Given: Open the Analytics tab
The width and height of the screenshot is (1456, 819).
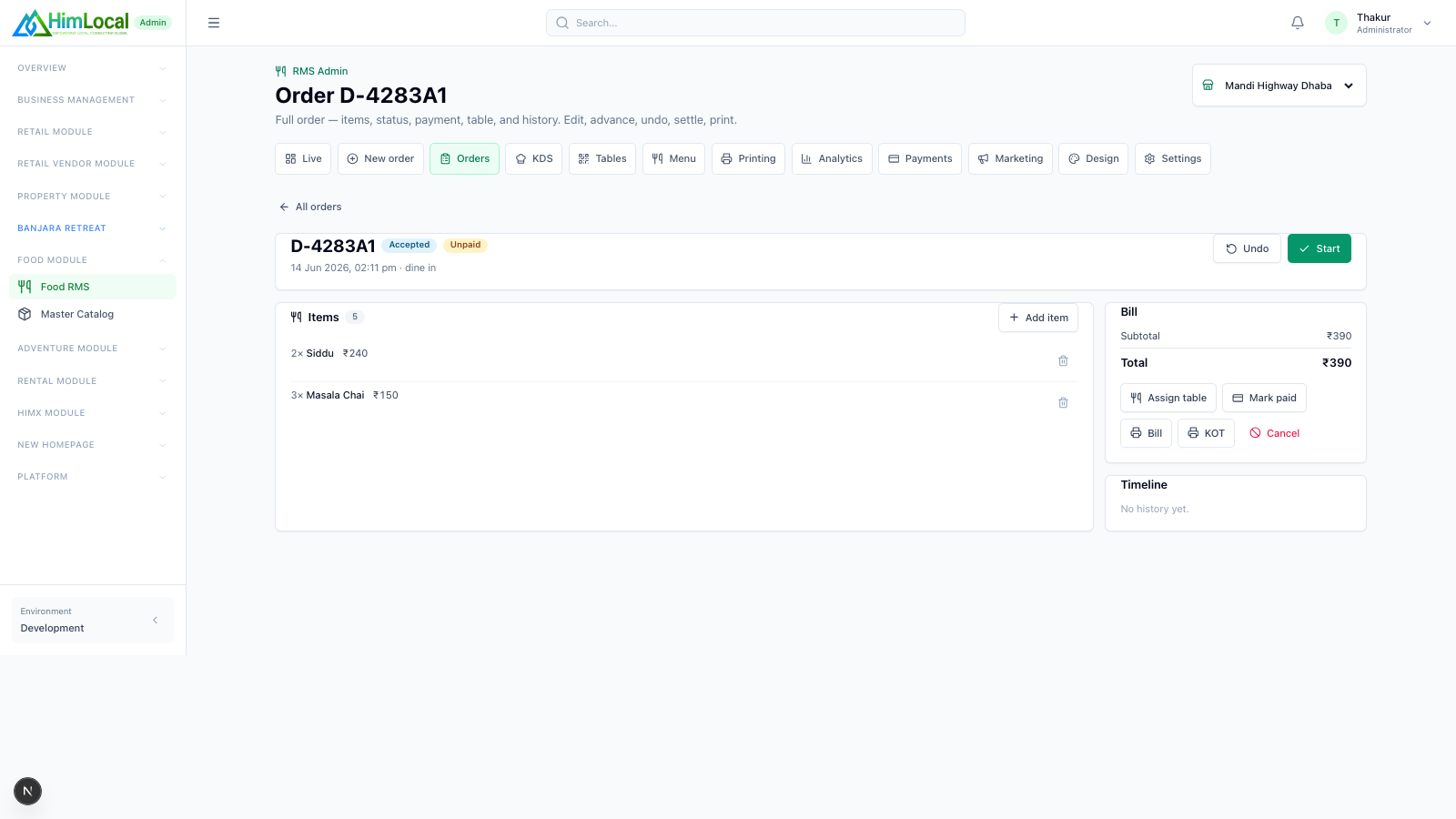Looking at the screenshot, I should coord(832,158).
